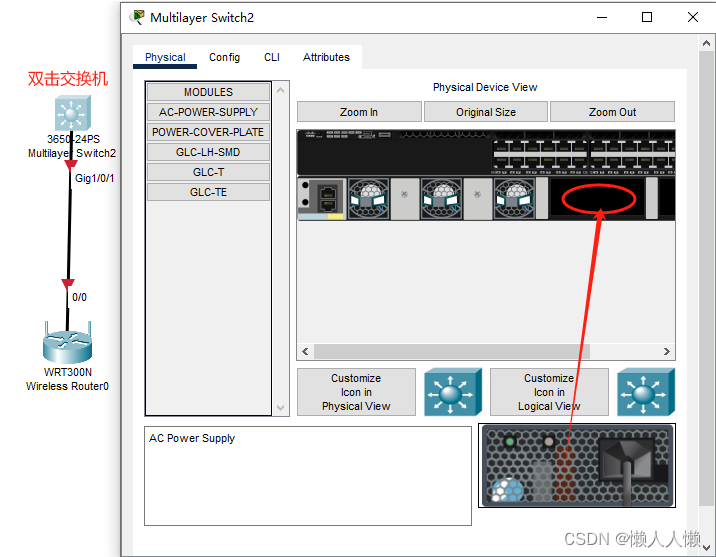Click the second fan module on the switch
Image resolution: width=716 pixels, height=557 pixels.
click(x=441, y=199)
